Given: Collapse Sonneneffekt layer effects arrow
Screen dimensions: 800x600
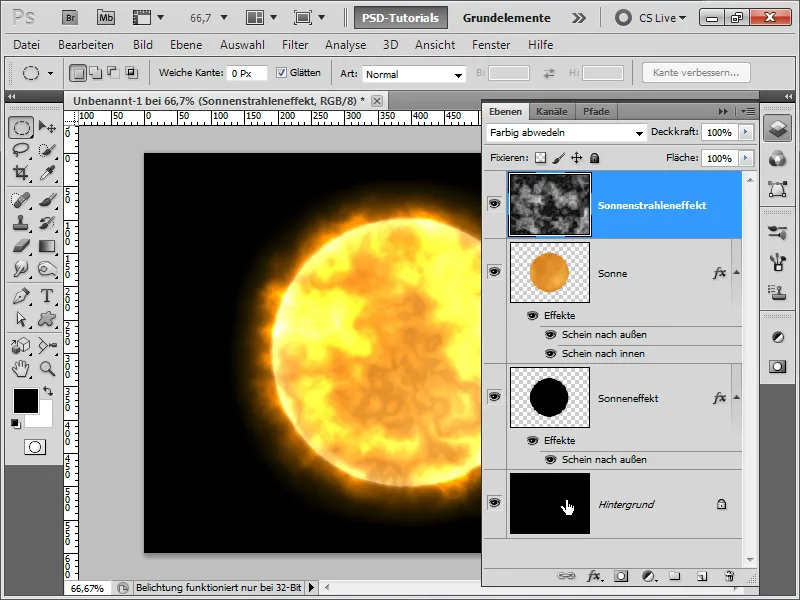Looking at the screenshot, I should tap(736, 397).
